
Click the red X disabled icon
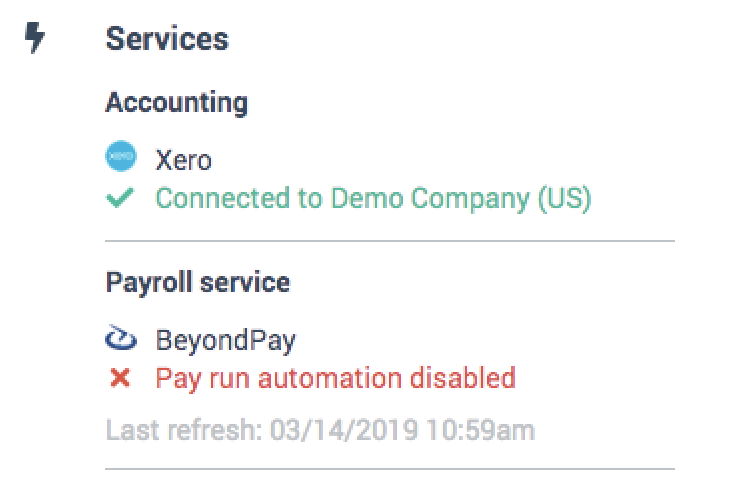tap(120, 378)
